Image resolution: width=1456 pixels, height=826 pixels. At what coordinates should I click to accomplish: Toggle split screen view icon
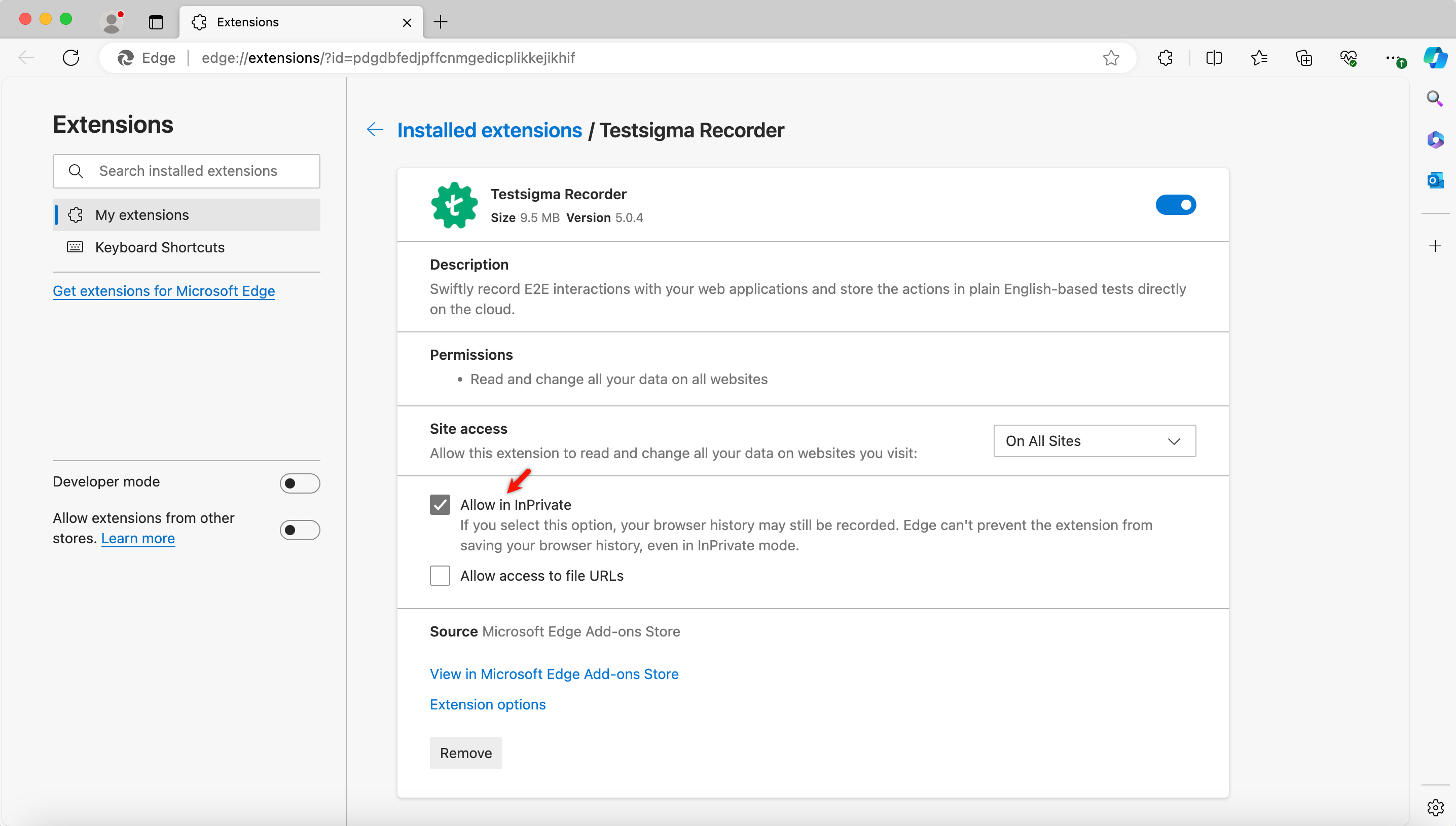pyautogui.click(x=1214, y=57)
